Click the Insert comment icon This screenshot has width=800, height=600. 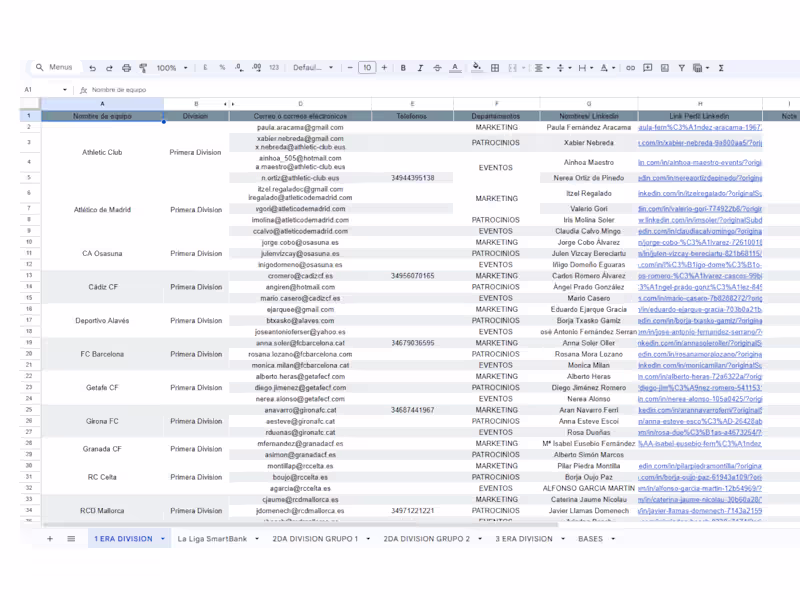647,68
